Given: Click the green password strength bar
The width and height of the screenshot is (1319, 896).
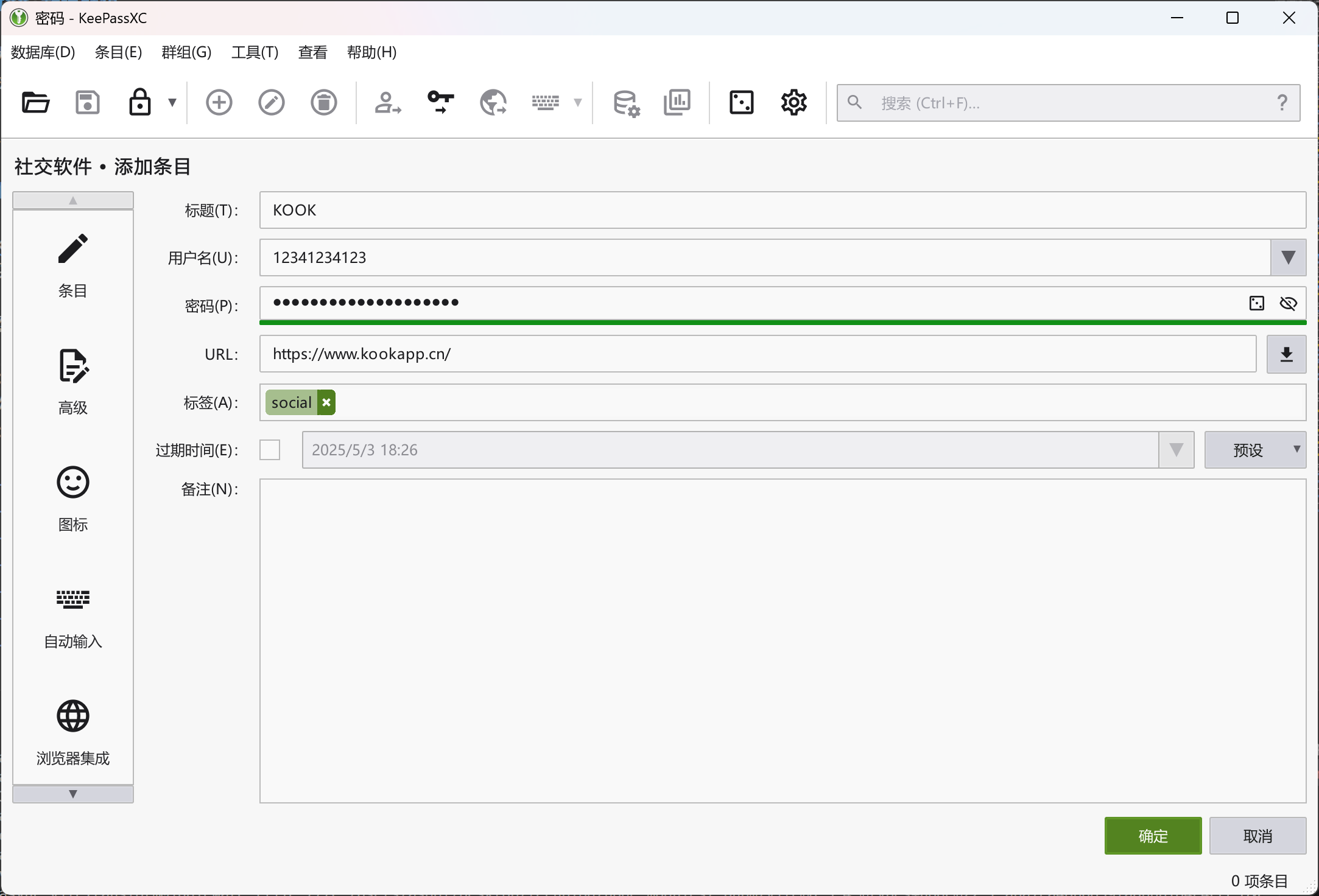Looking at the screenshot, I should coord(783,323).
